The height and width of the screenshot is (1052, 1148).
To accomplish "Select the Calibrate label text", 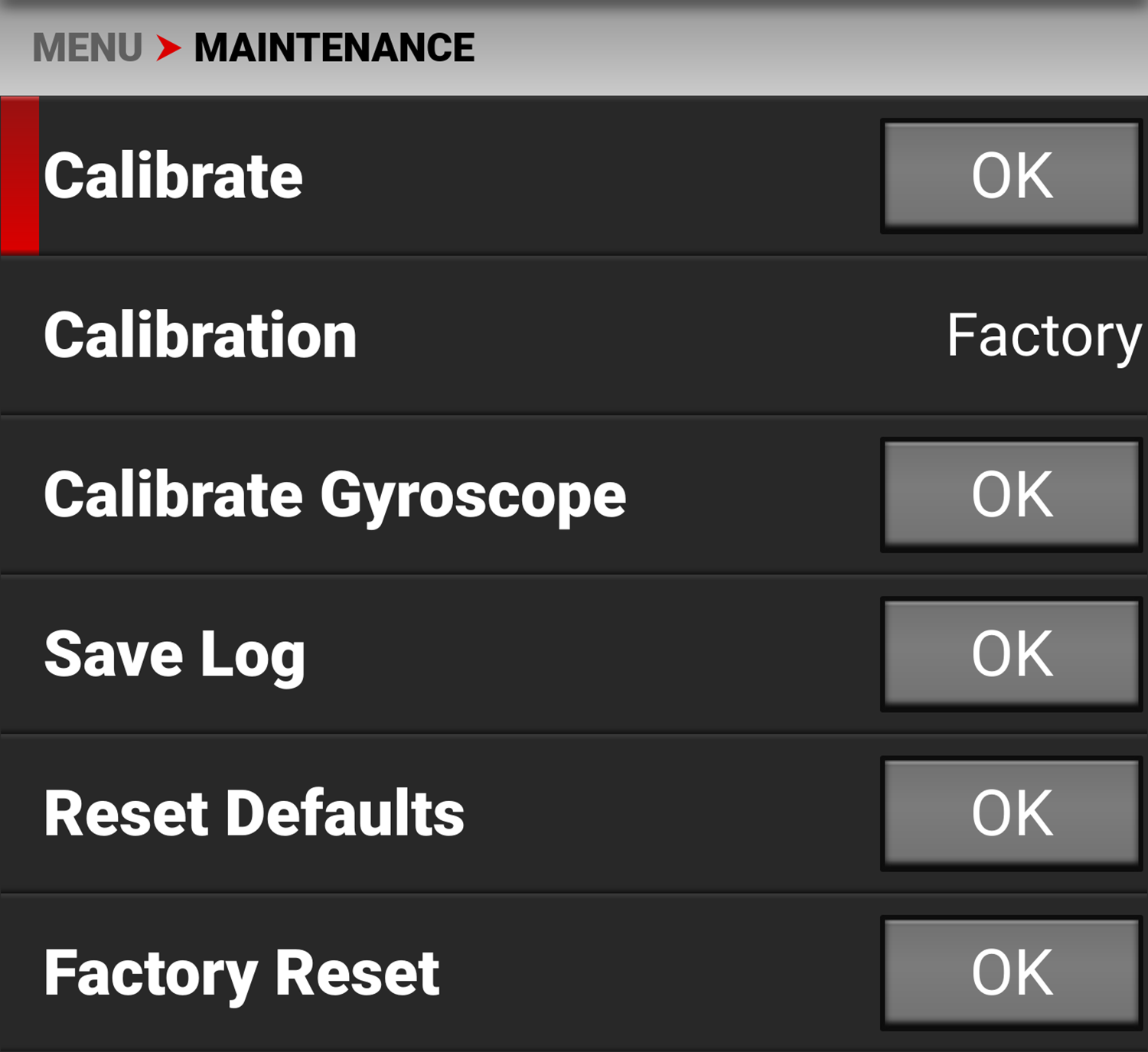I will (174, 176).
